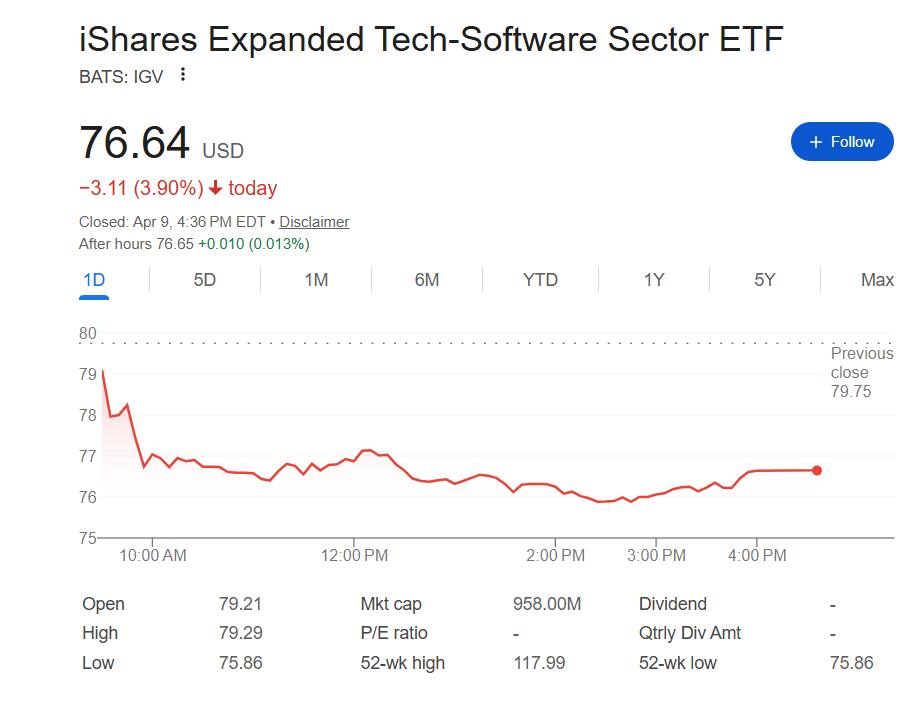Switch to the 5D chart tab
This screenshot has height=708, width=915.
[x=204, y=280]
